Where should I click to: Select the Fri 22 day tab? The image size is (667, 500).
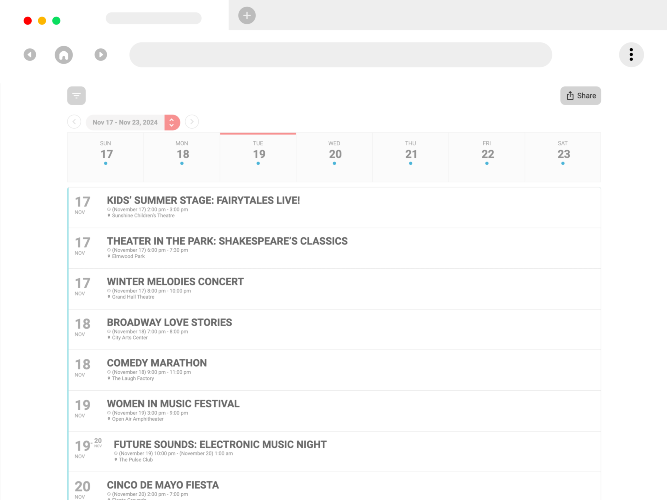click(x=487, y=157)
